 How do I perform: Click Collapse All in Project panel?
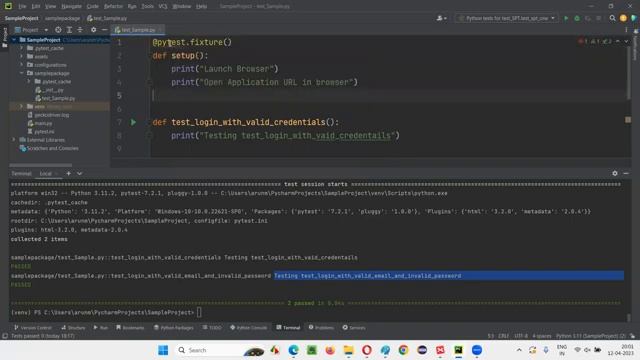point(80,30)
